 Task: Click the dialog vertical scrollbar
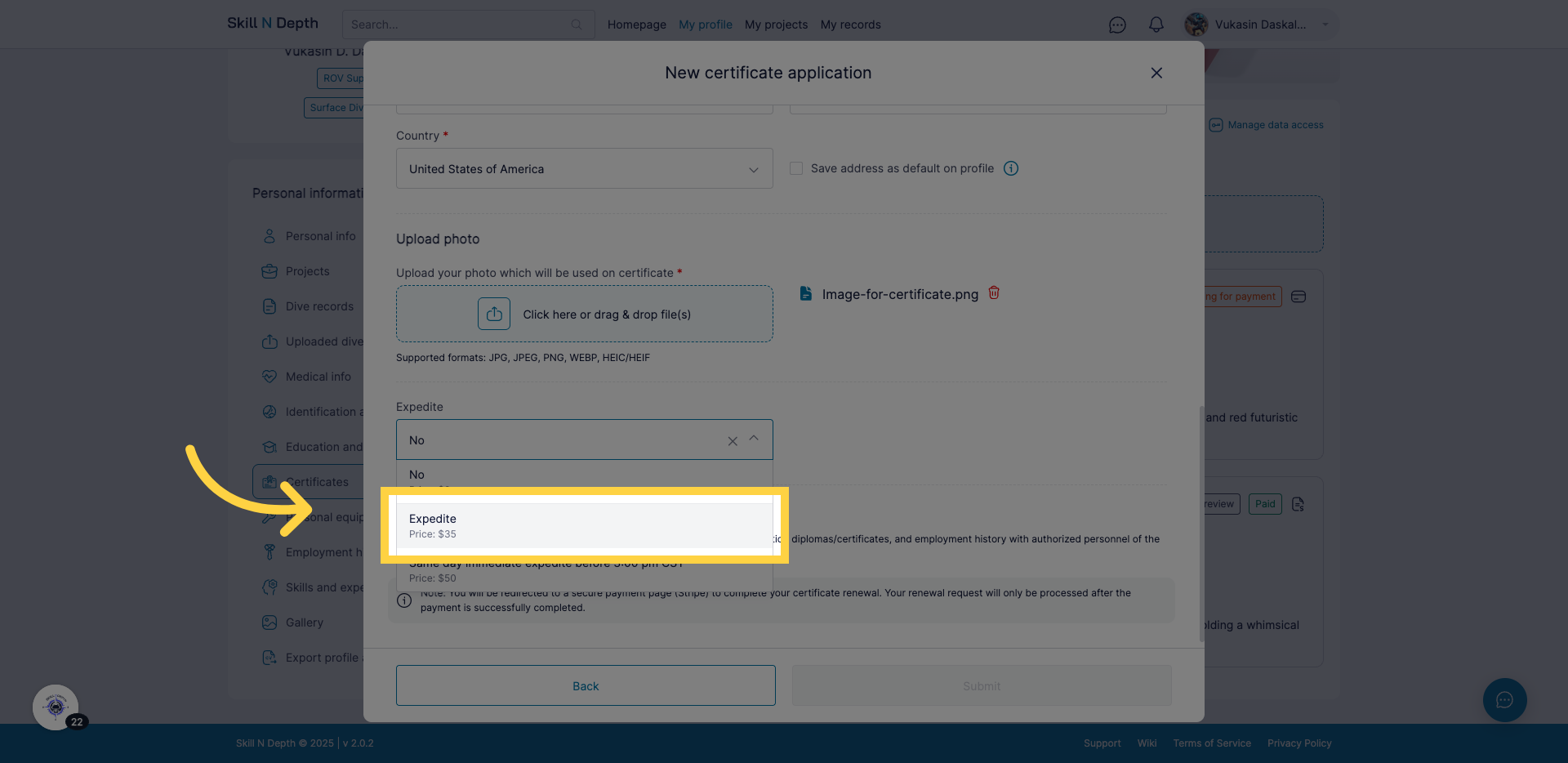click(1200, 523)
